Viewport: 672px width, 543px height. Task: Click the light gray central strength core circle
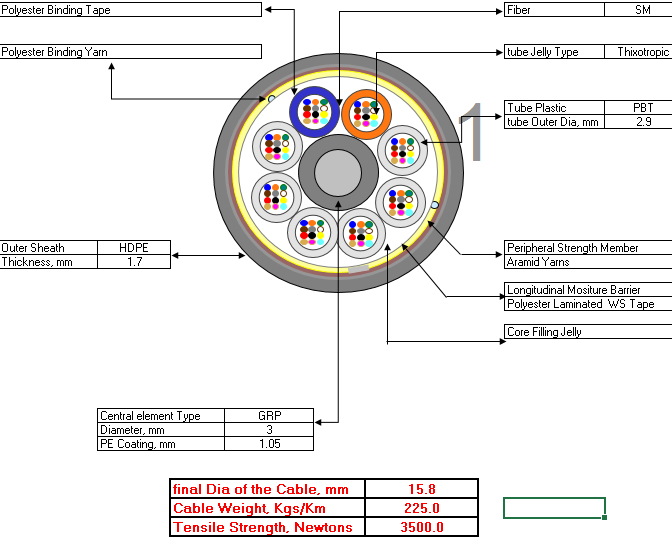pos(338,172)
